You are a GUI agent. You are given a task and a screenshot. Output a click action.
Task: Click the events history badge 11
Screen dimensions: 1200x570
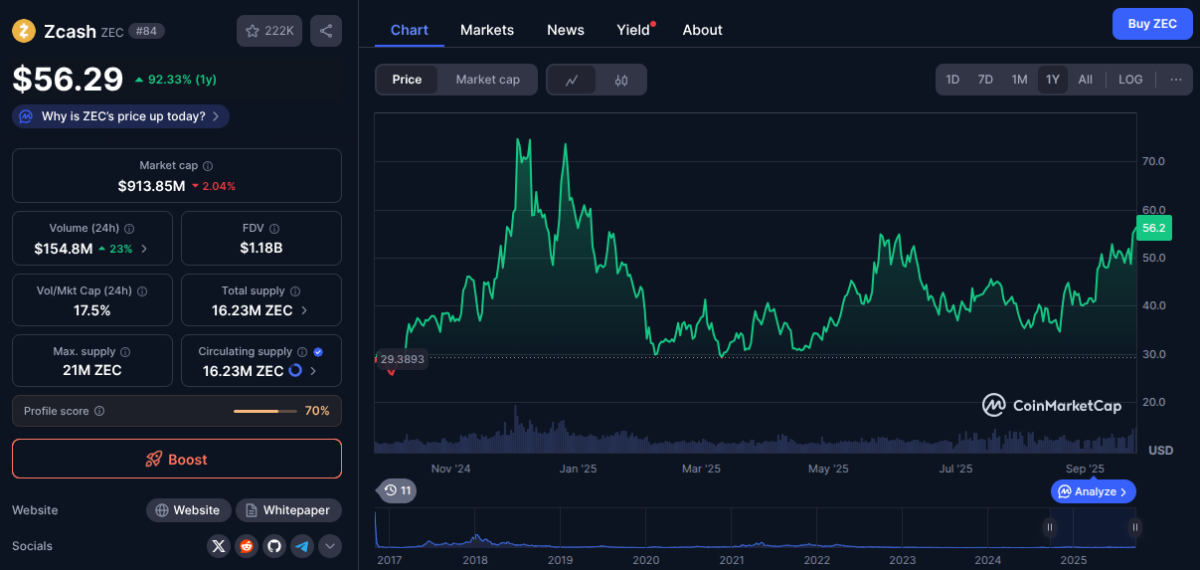click(397, 490)
